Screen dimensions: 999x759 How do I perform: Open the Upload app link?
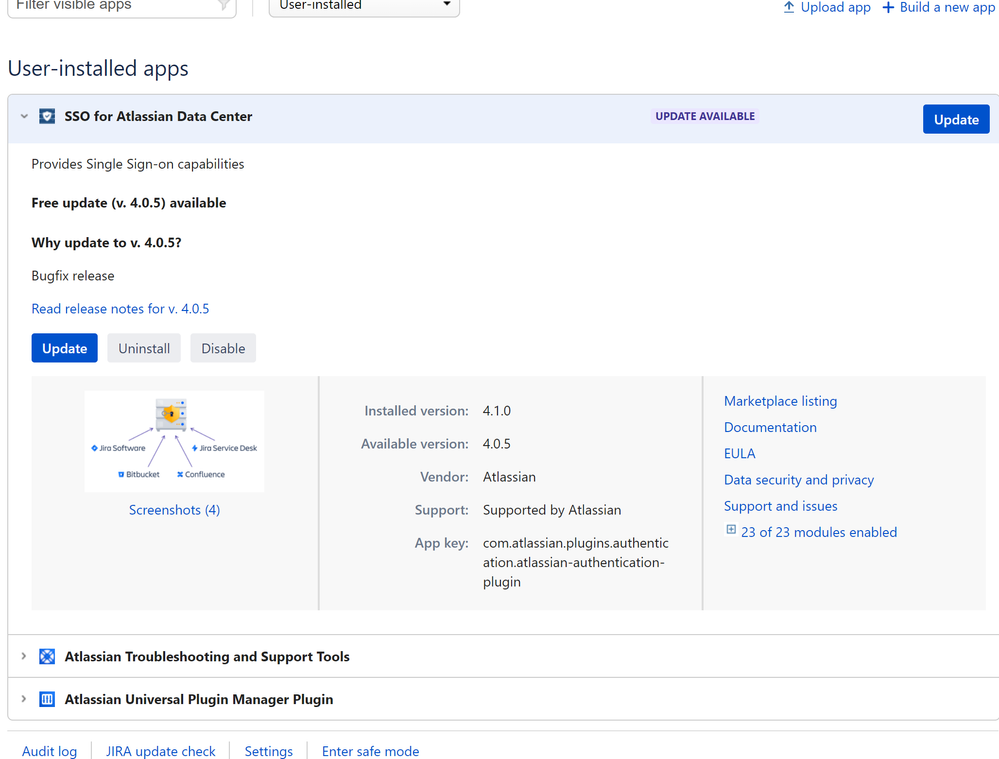(x=835, y=7)
